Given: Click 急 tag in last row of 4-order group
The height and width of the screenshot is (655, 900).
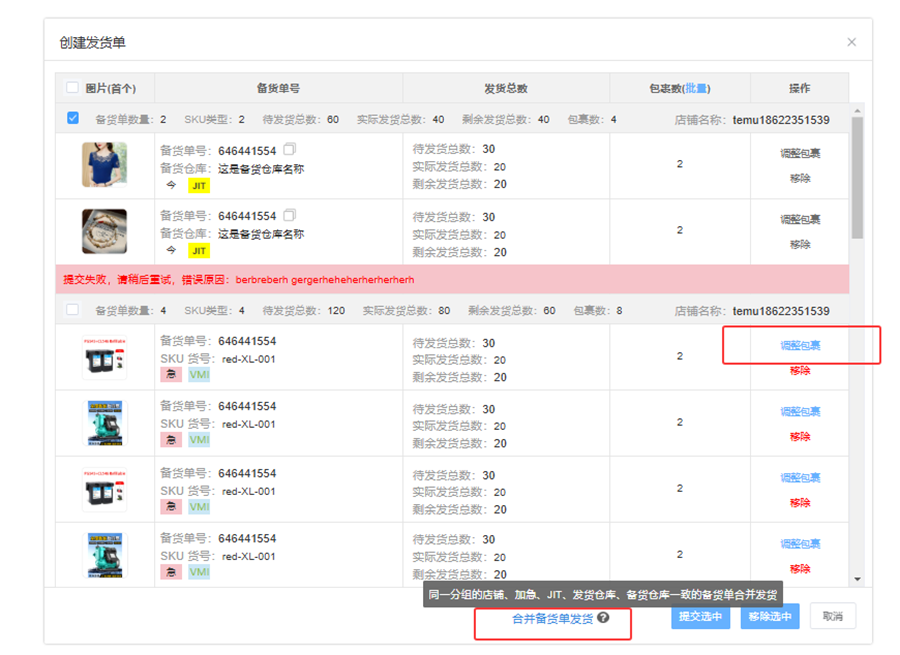Looking at the screenshot, I should [171, 572].
